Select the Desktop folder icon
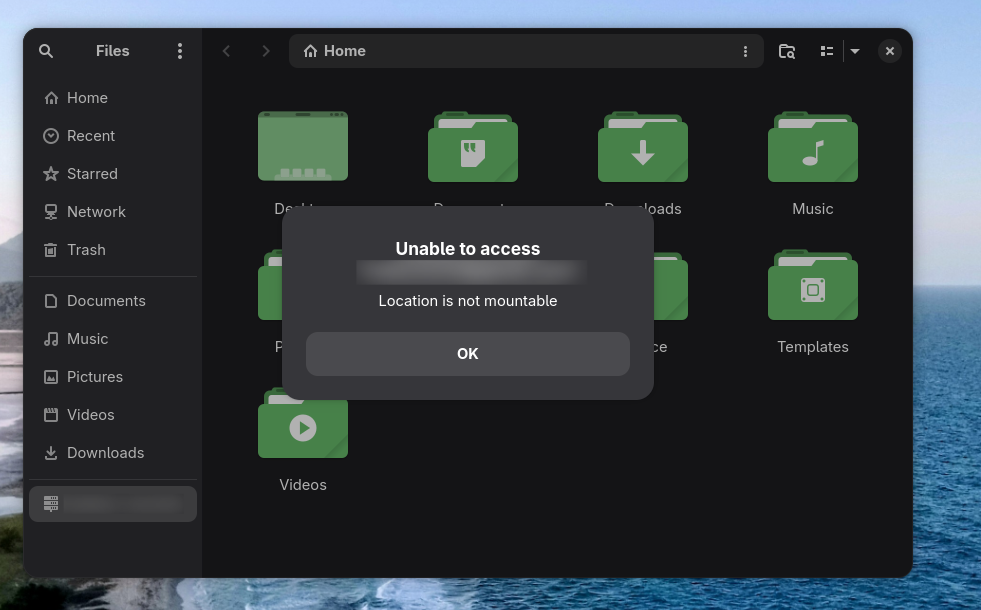Image resolution: width=981 pixels, height=610 pixels. pos(303,146)
